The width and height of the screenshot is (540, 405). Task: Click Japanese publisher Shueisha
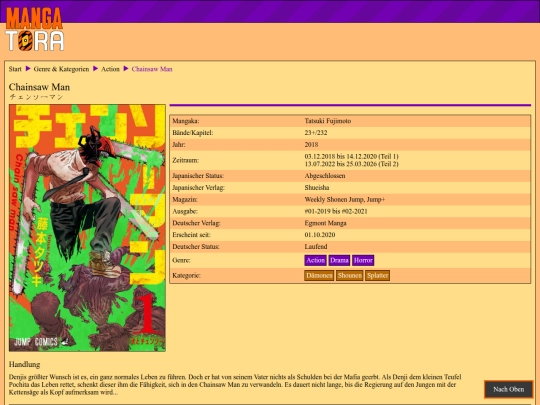317,188
